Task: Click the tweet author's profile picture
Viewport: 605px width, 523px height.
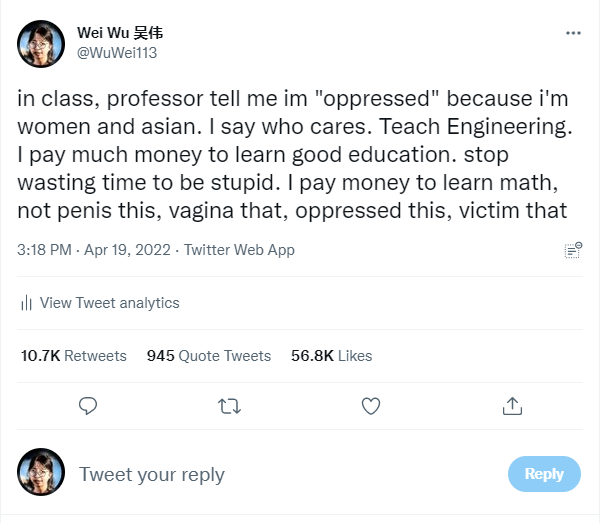Action: point(42,43)
